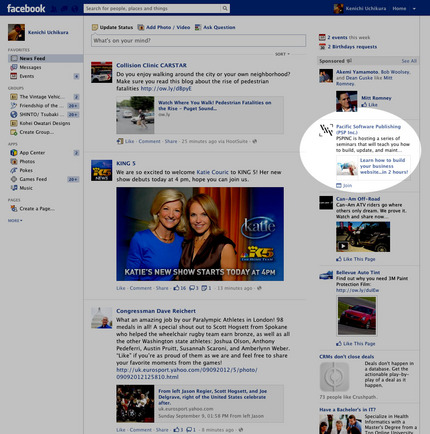Open Kohei Owatari Designs group
The width and height of the screenshot is (430, 434).
45,123
